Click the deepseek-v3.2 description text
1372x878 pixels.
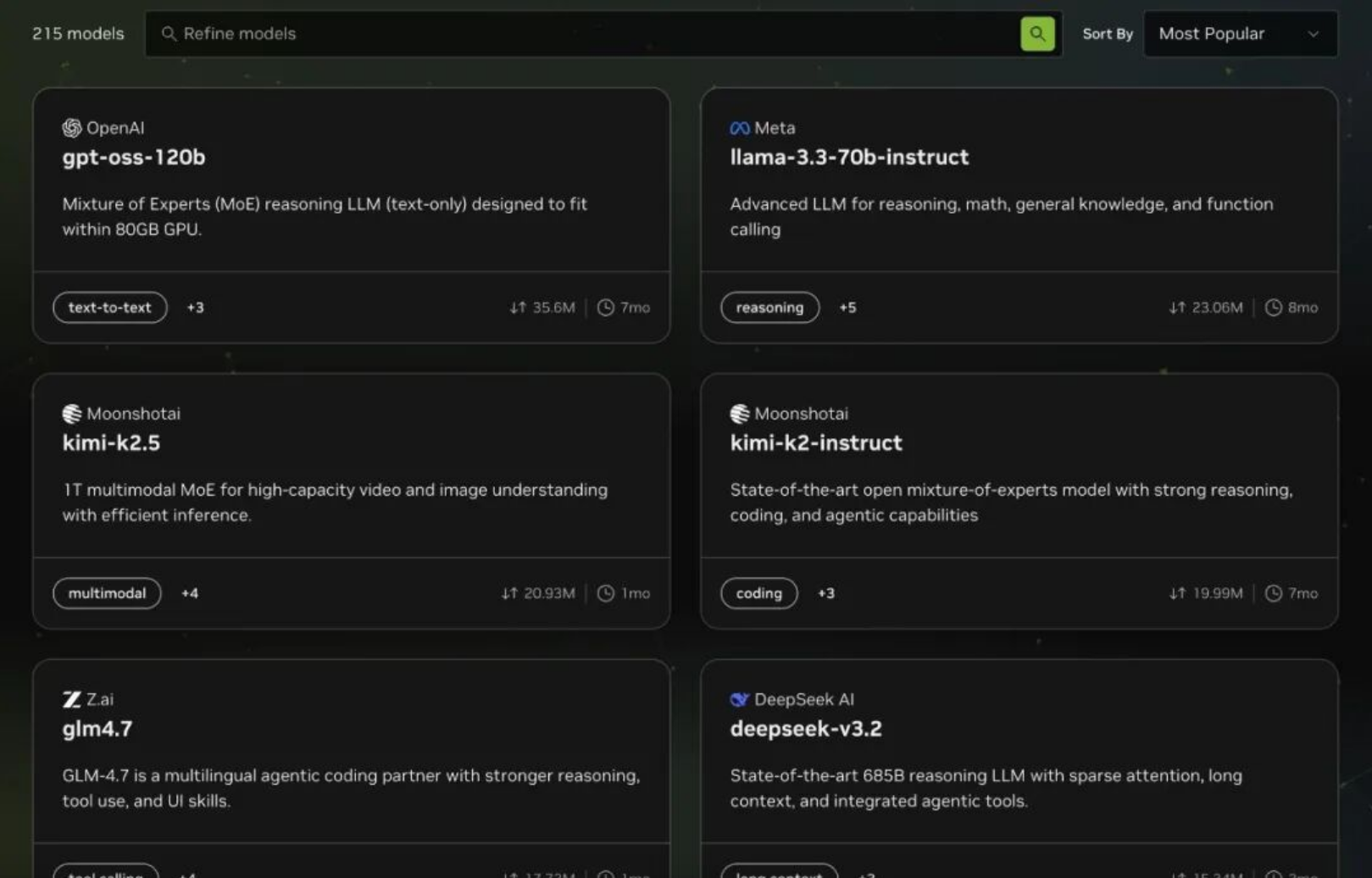click(986, 788)
